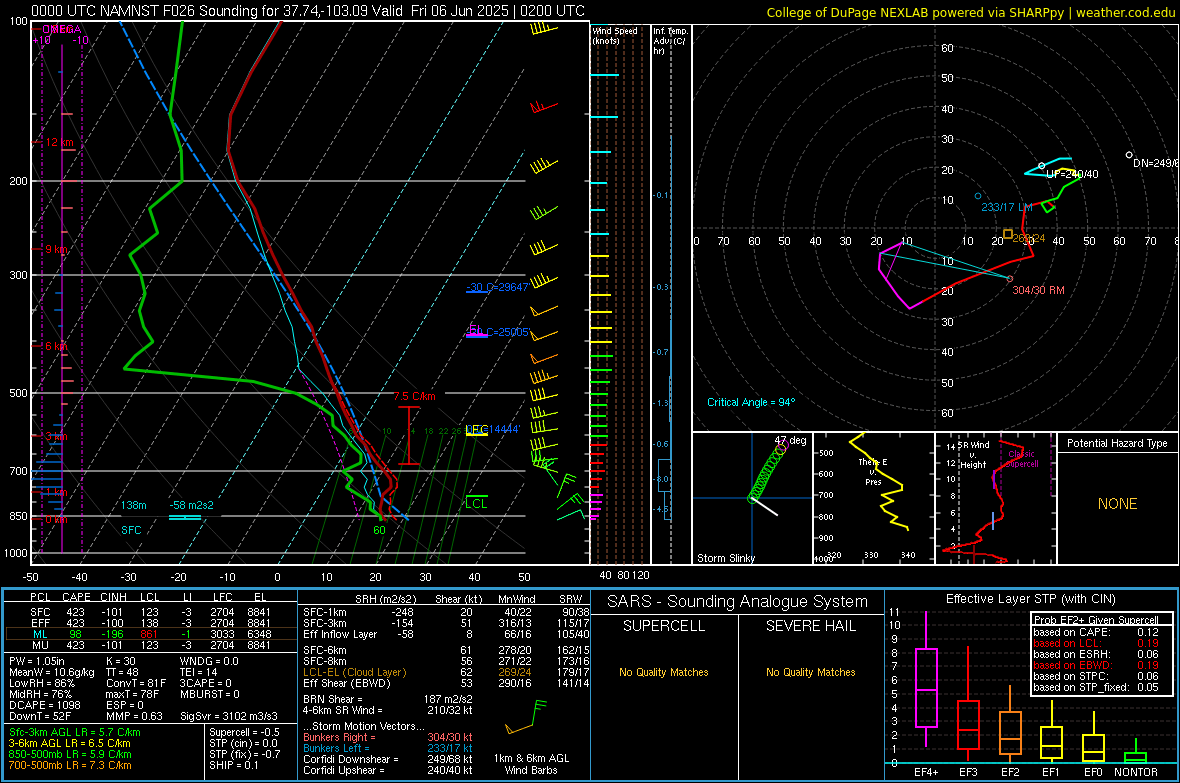Click the SUPERCELL column header

[664, 626]
